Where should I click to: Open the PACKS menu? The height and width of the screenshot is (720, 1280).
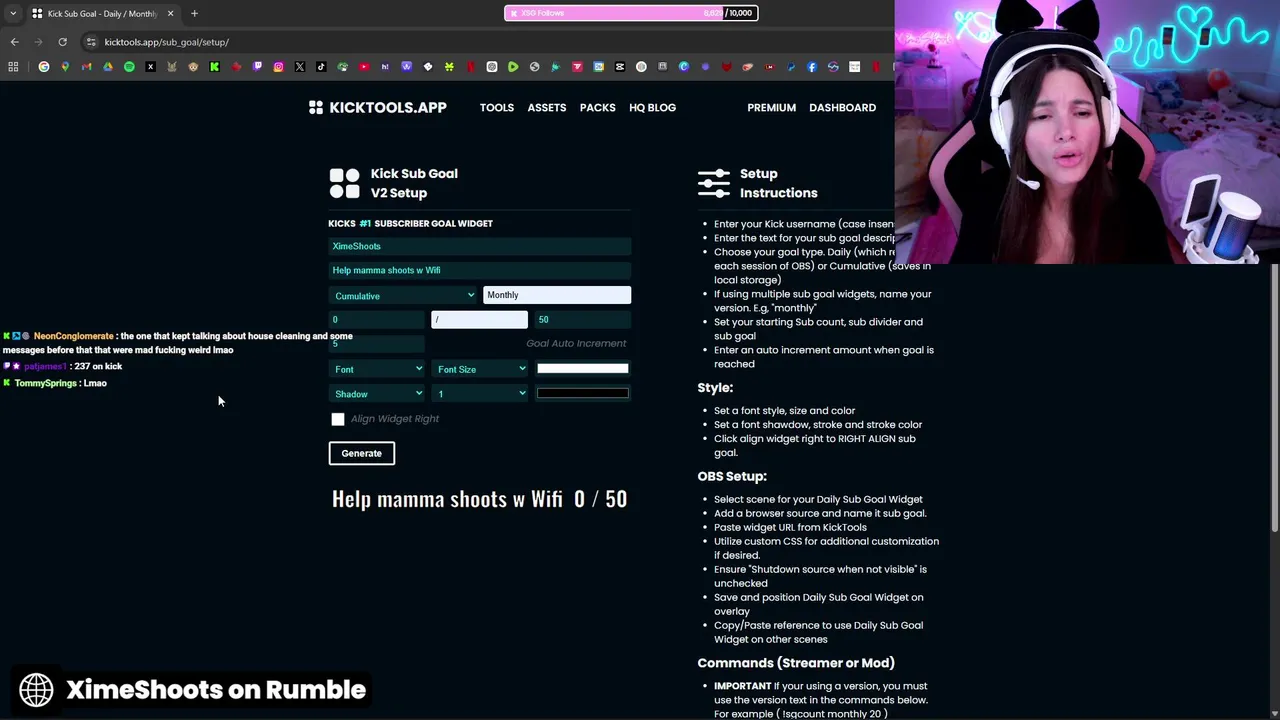point(598,107)
